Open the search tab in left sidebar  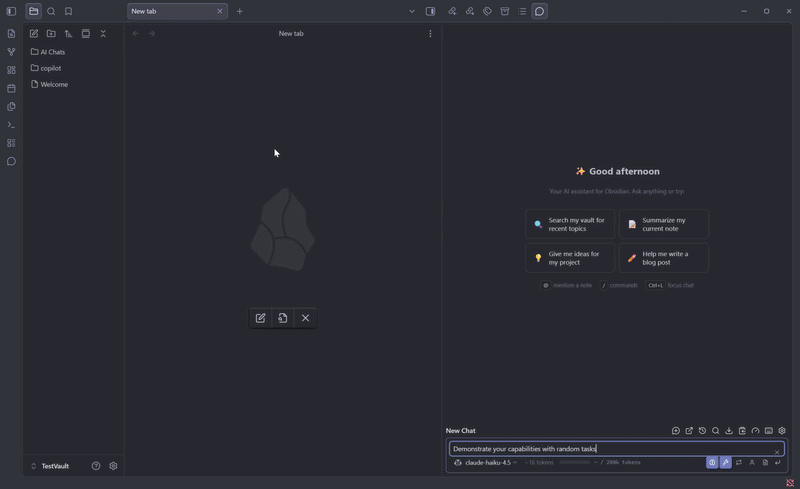point(51,11)
